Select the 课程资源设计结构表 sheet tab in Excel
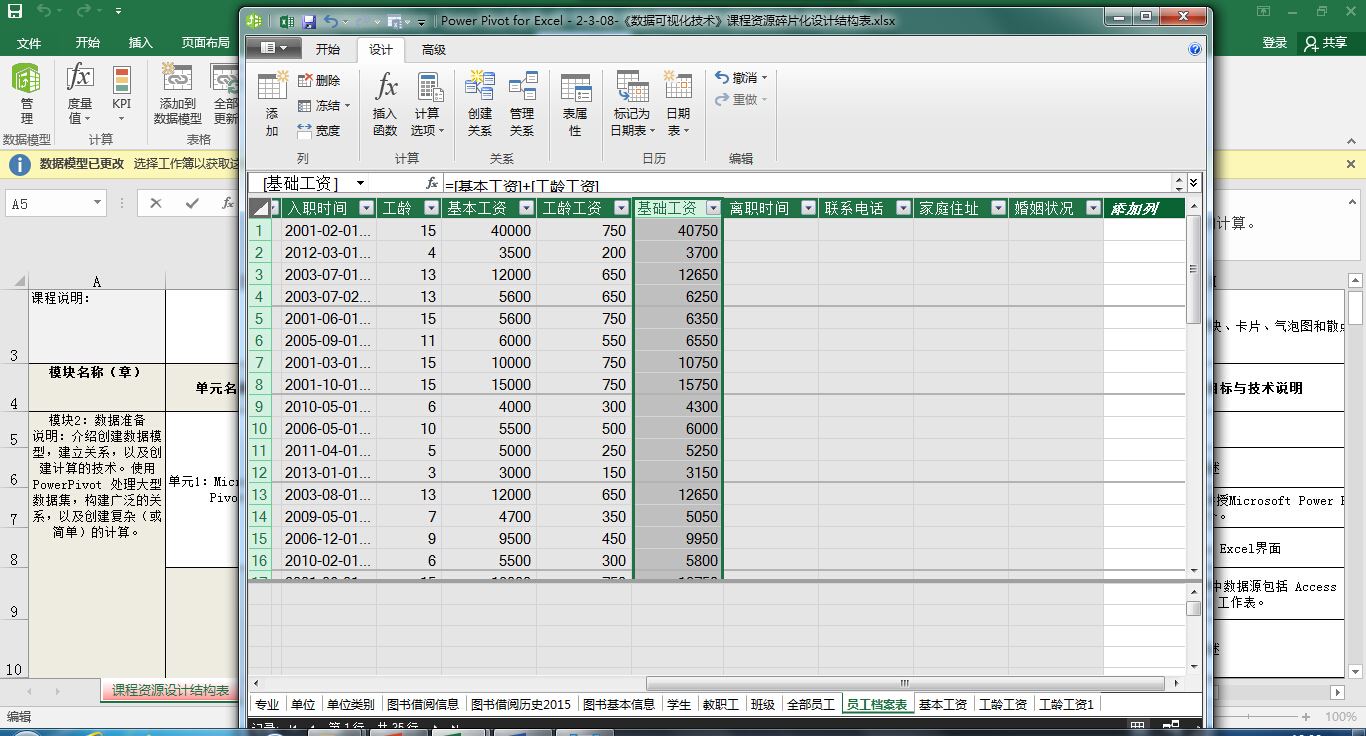This screenshot has height=736, width=1366. 170,690
